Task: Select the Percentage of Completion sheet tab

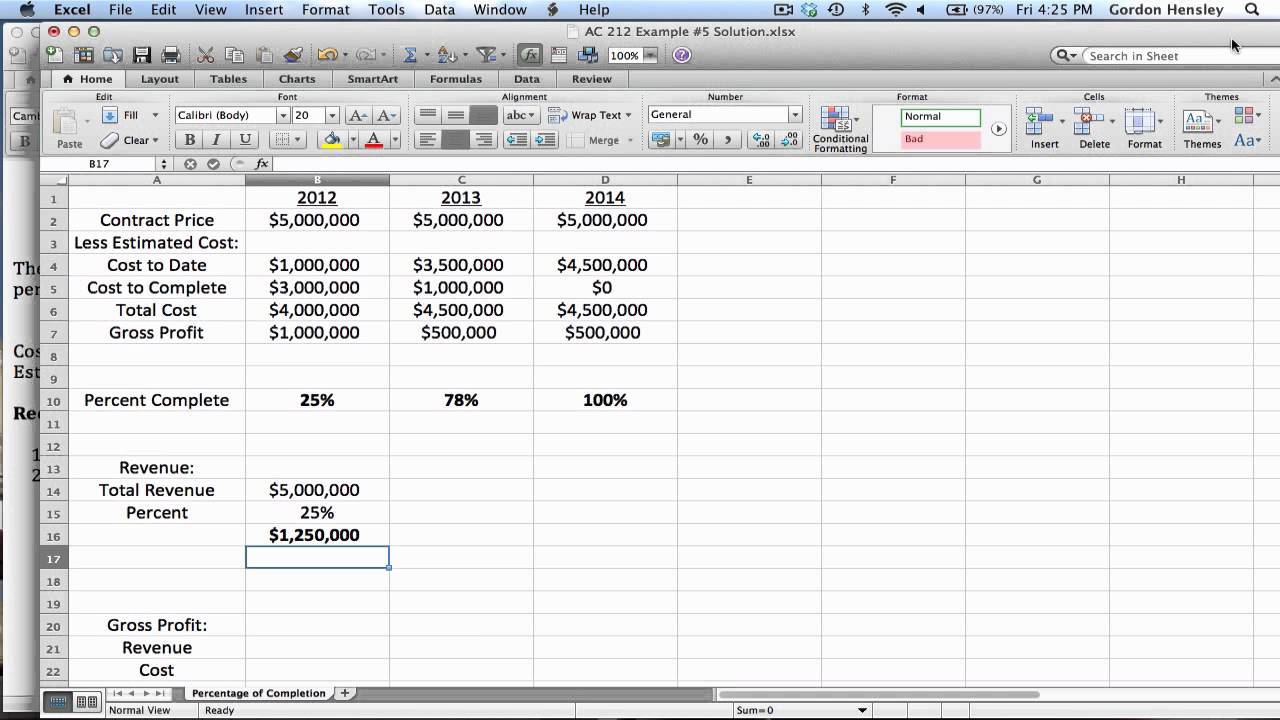Action: [x=258, y=692]
